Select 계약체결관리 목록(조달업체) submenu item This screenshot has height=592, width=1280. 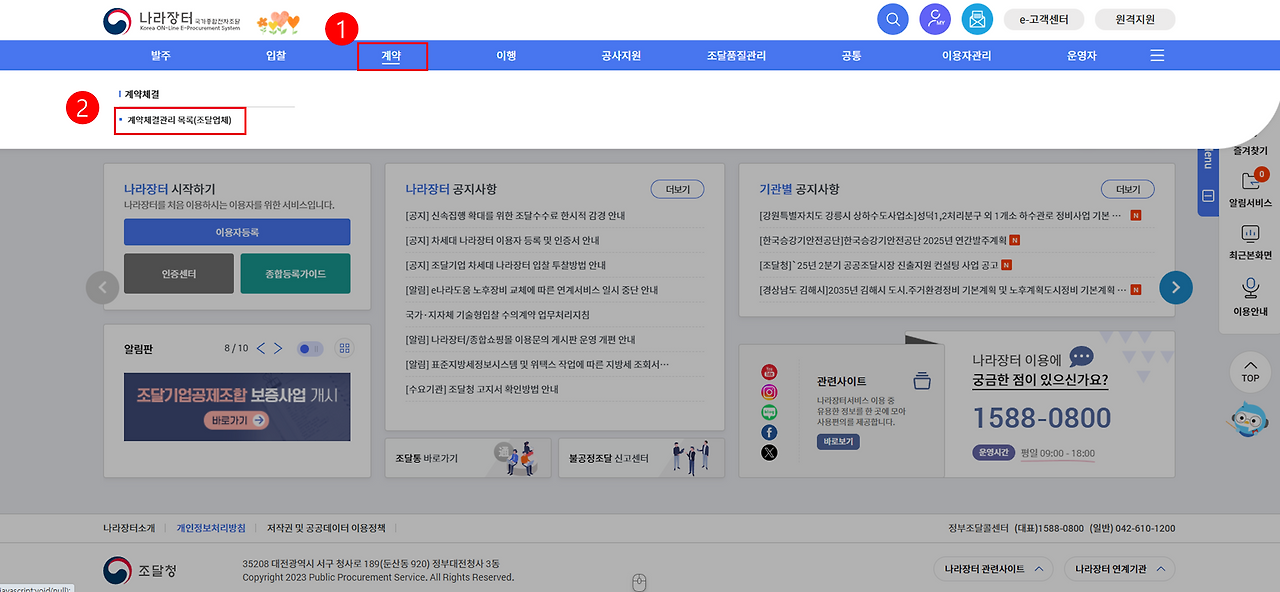tap(179, 120)
